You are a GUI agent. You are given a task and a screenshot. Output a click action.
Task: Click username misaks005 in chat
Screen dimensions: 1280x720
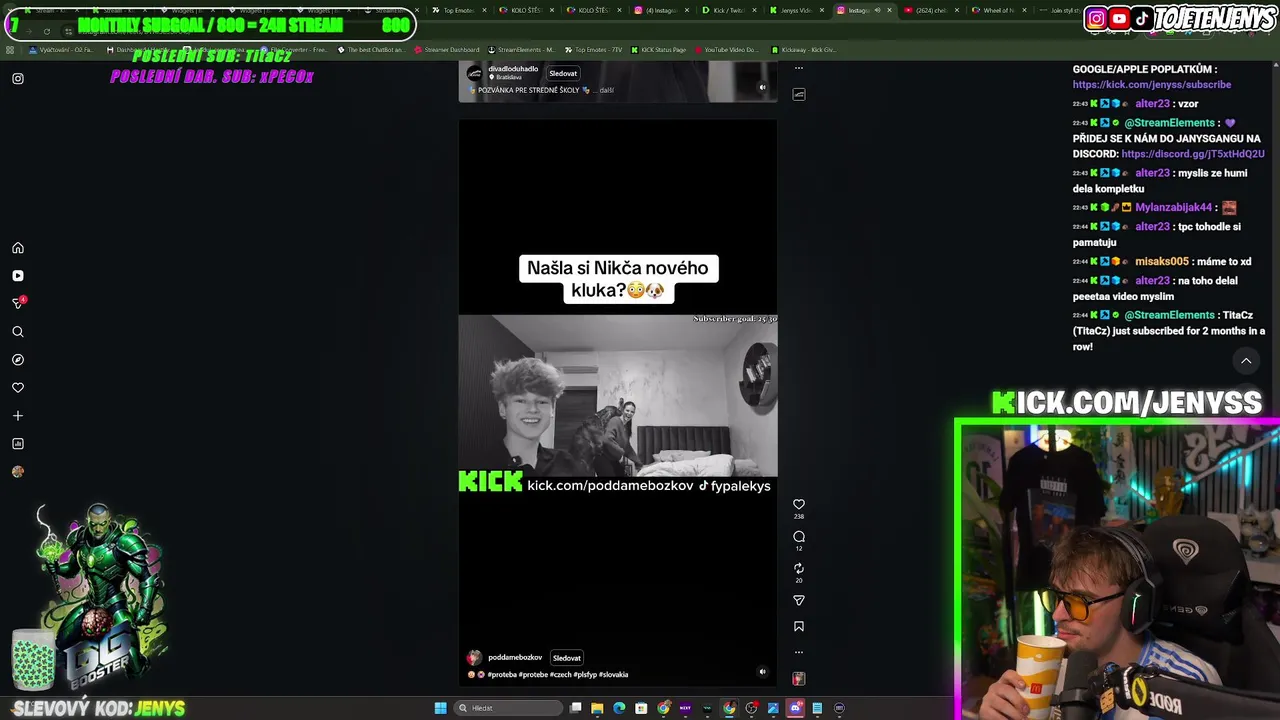(1162, 262)
